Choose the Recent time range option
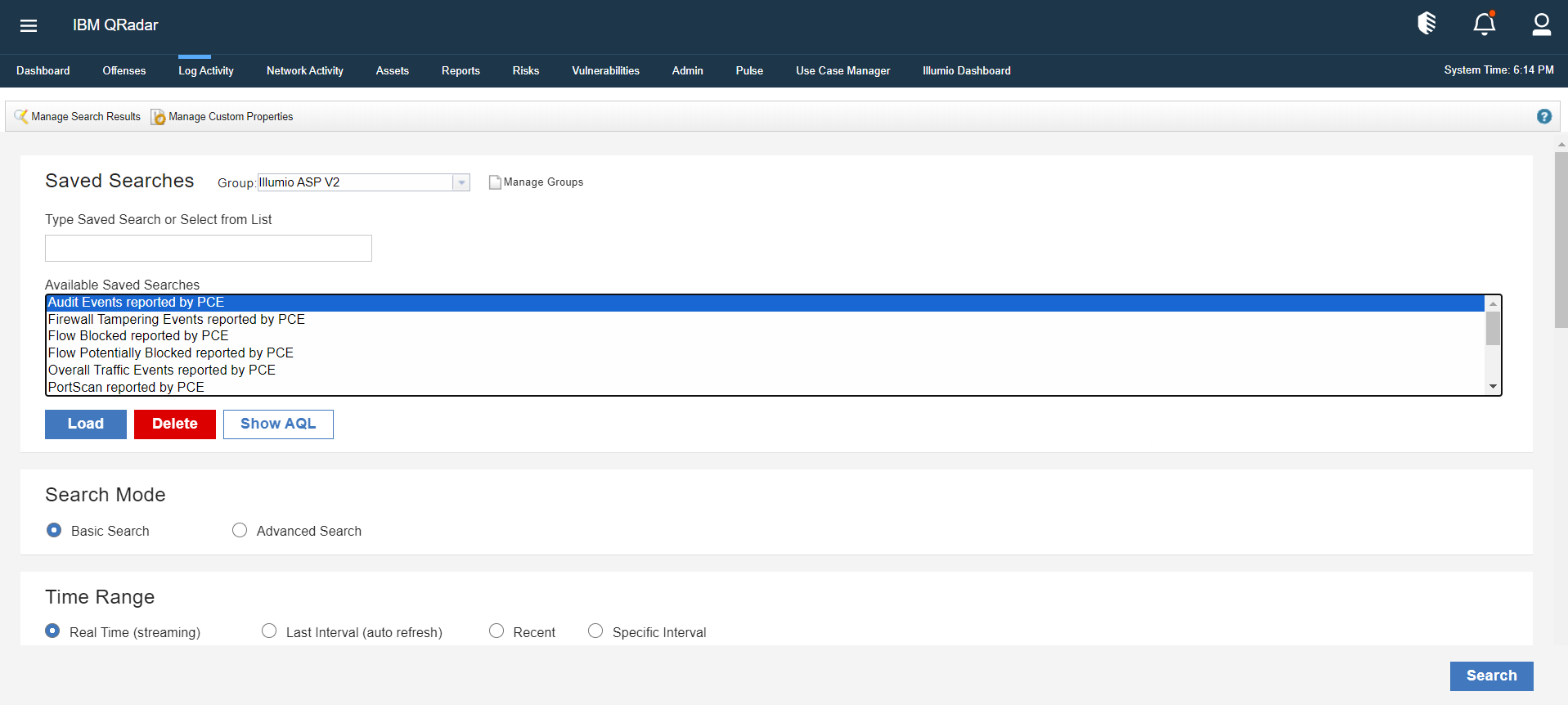1568x705 pixels. click(x=496, y=631)
